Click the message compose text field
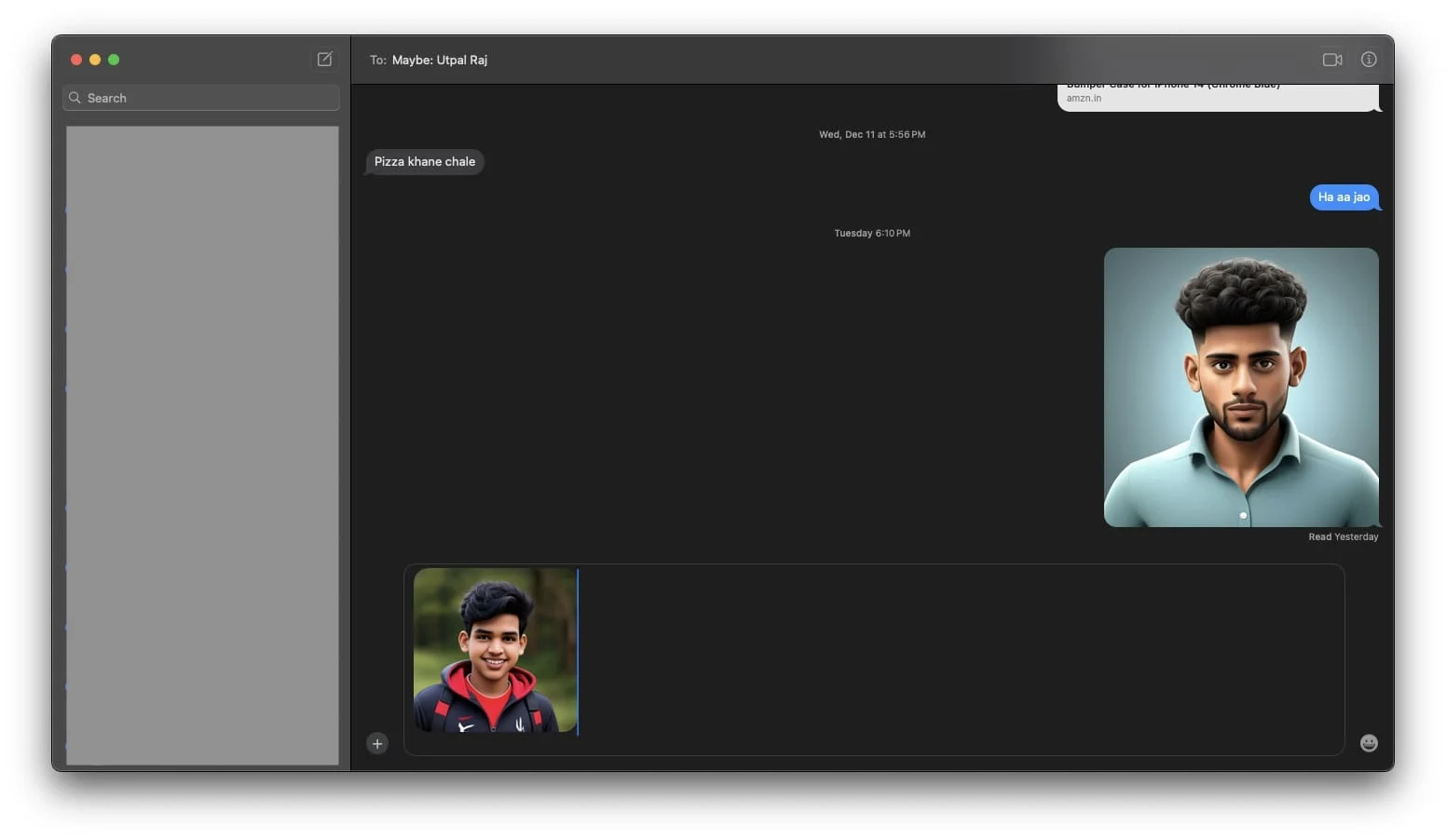Viewport: 1446px width, 840px height. click(x=874, y=659)
